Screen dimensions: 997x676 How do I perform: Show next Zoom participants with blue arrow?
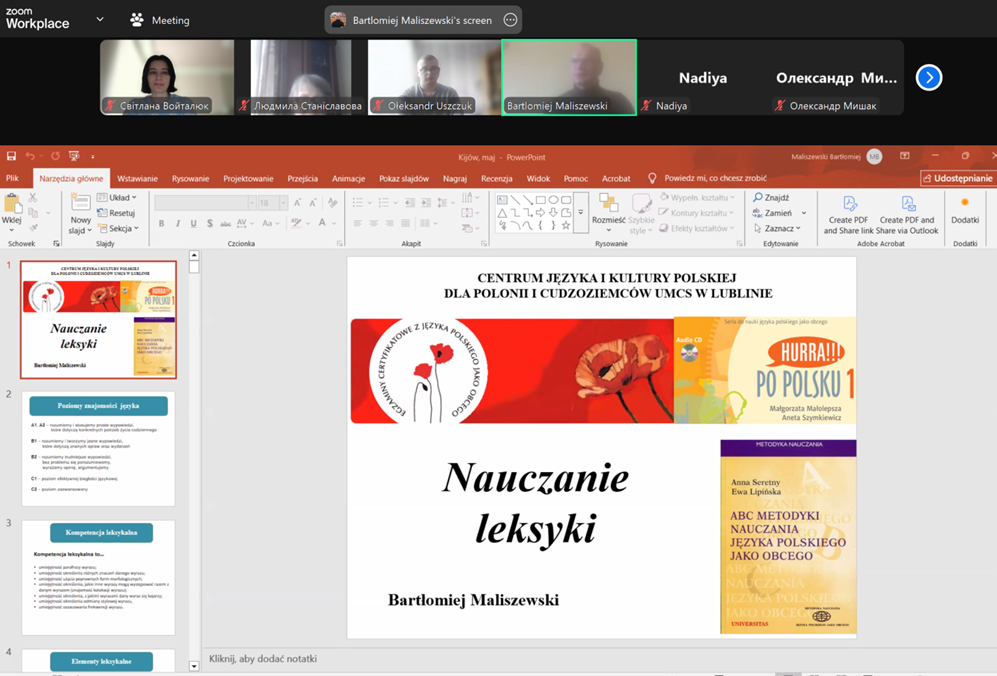click(x=929, y=78)
